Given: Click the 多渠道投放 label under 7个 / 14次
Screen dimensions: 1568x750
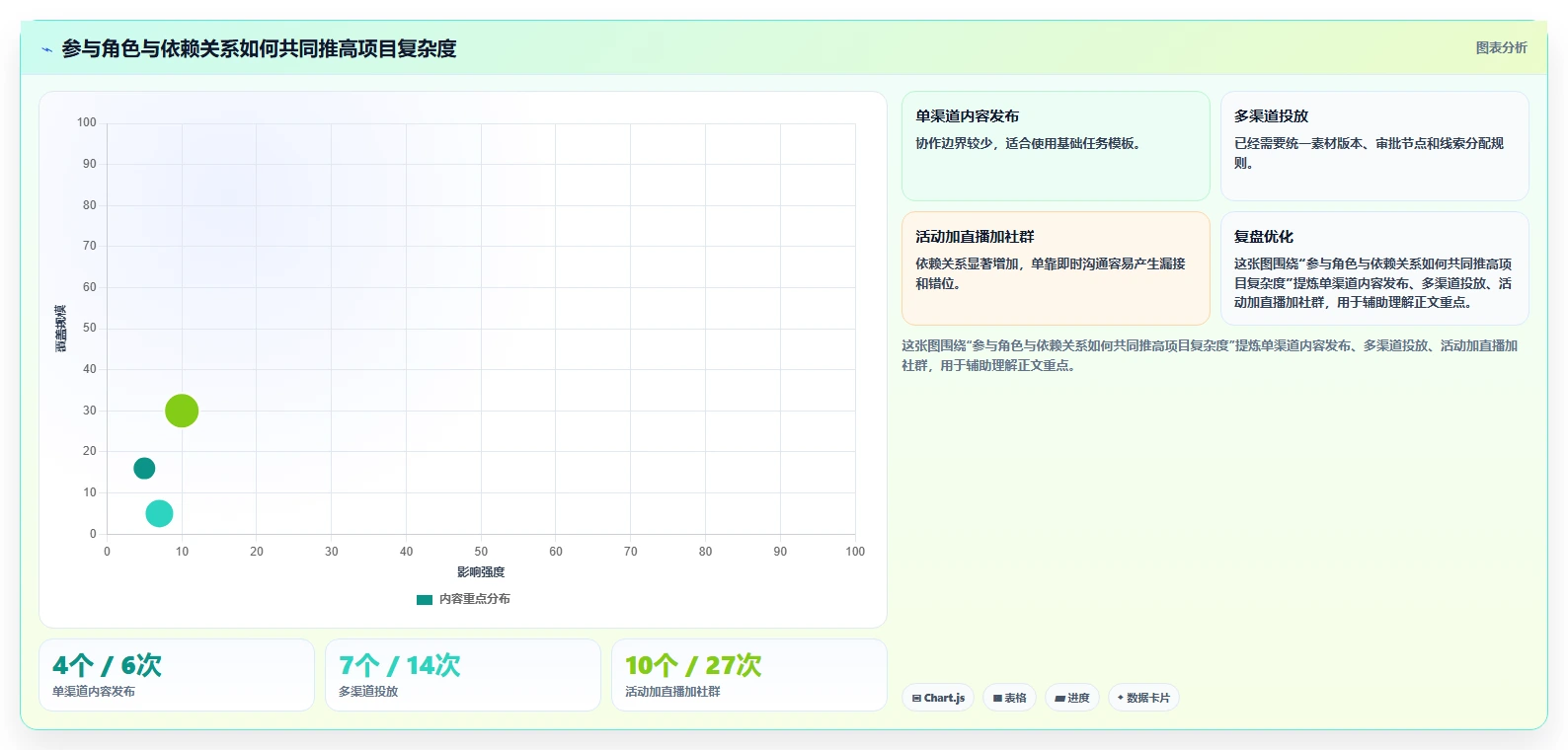Looking at the screenshot, I should pos(368,692).
